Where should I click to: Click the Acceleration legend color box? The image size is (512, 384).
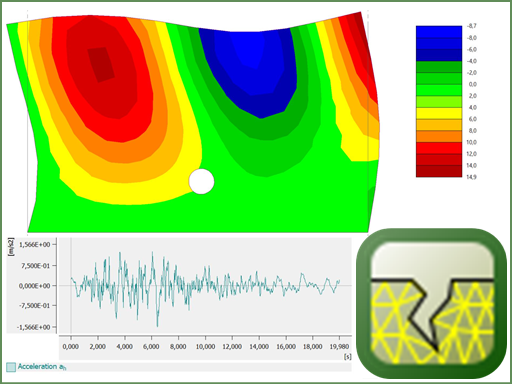pos(11,367)
